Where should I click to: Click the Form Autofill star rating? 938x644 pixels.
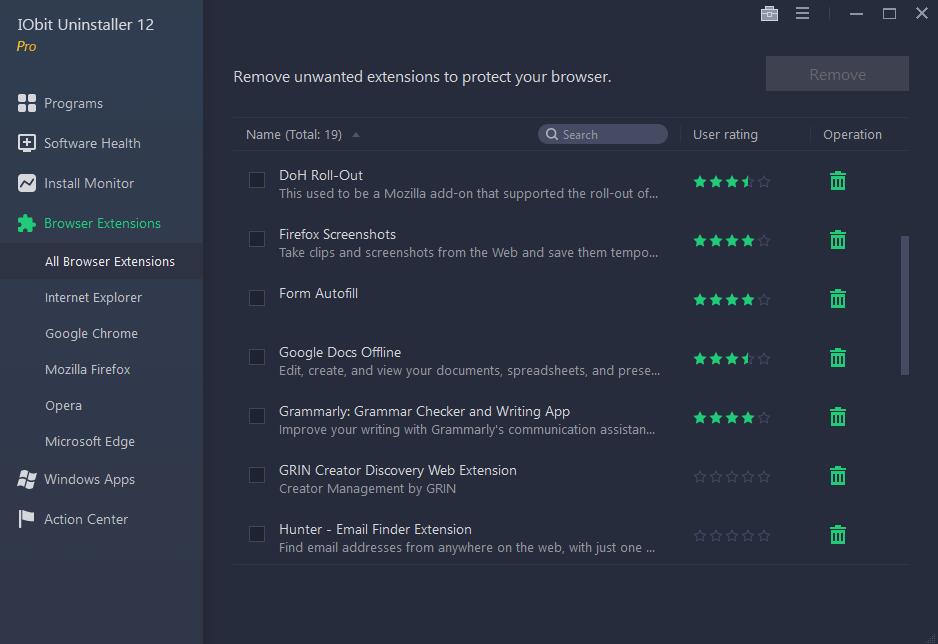tap(732, 300)
